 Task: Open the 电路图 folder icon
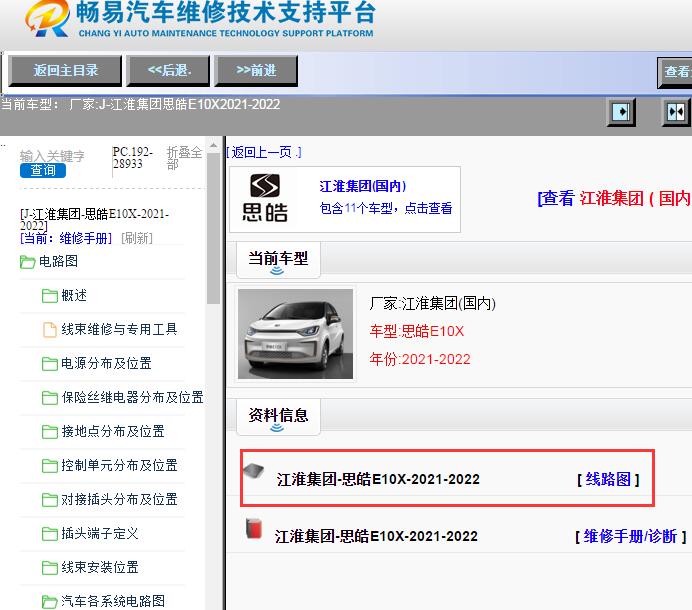coord(27,262)
